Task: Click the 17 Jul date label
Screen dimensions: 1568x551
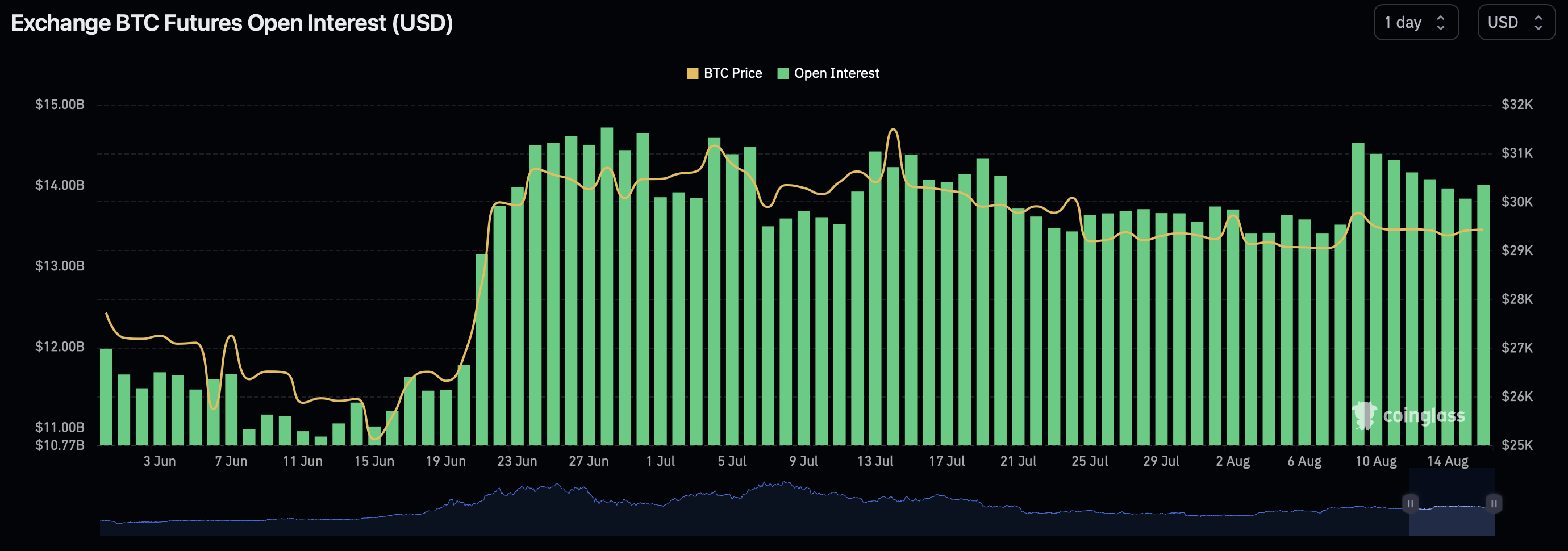Action: click(946, 461)
